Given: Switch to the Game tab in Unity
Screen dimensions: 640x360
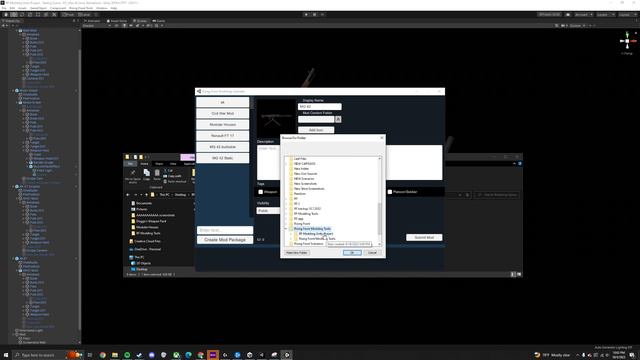Looking at the screenshot, I should (159, 21).
